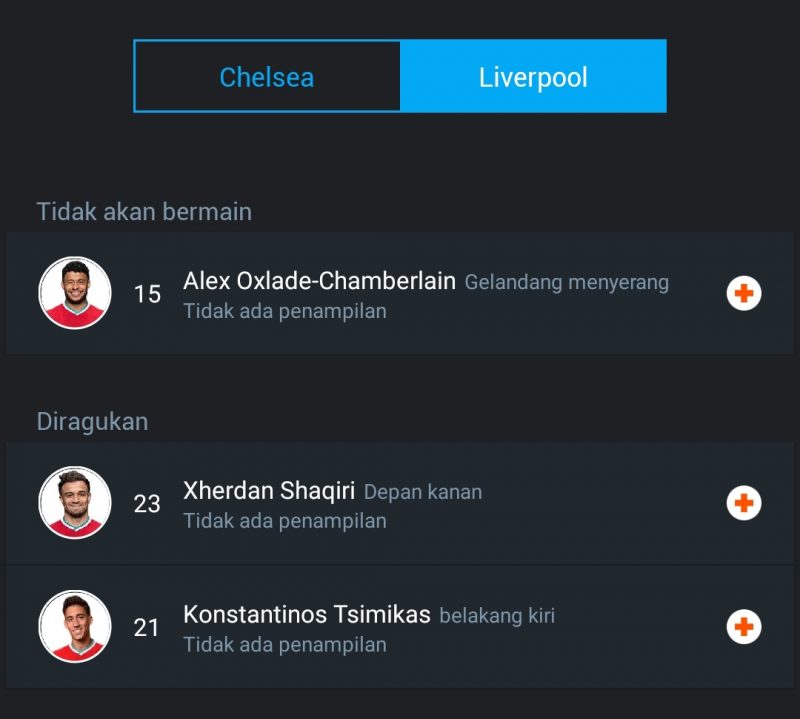Click the Depan kanan position label
This screenshot has height=719, width=800.
423,492
